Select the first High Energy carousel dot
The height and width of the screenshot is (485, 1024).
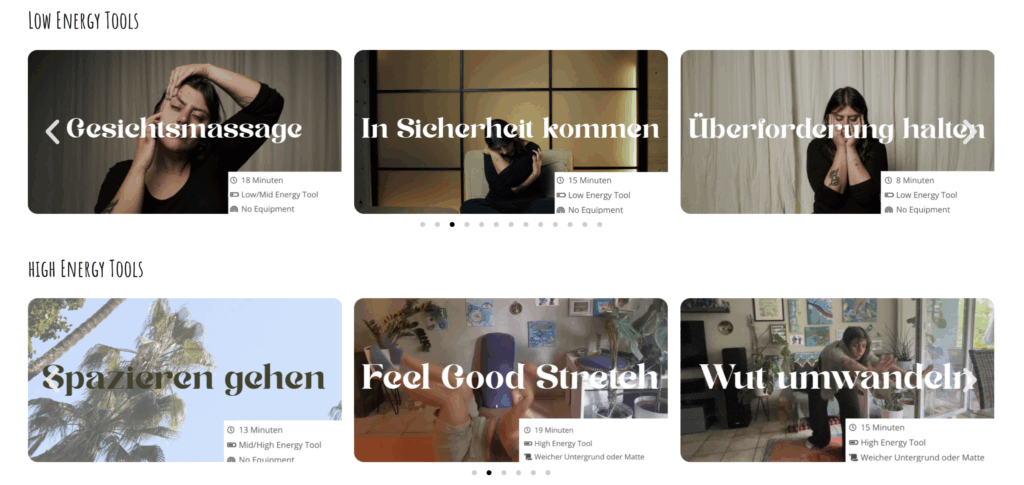click(x=474, y=473)
